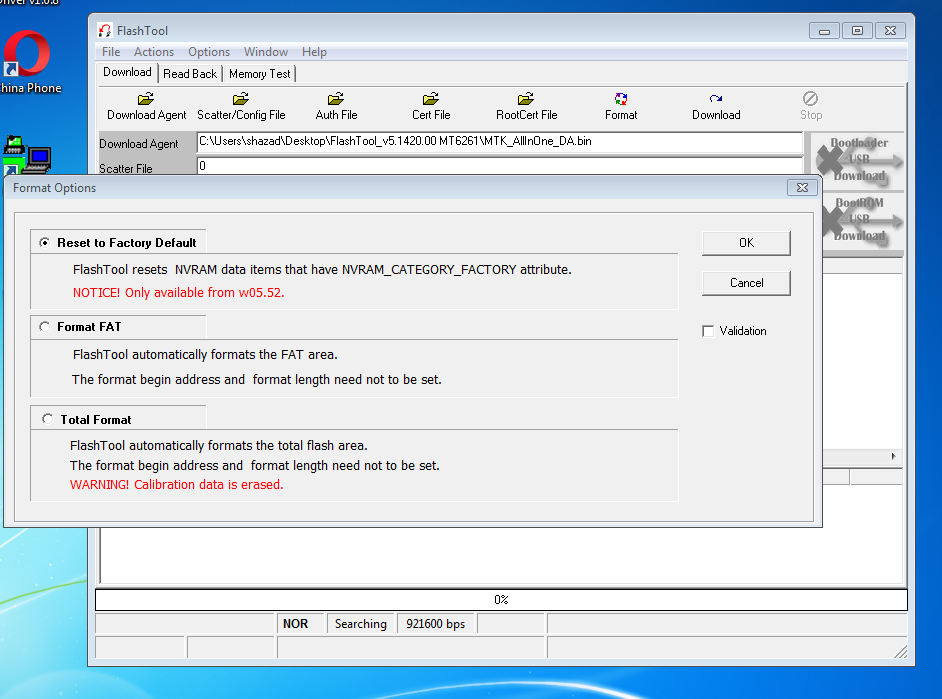The width and height of the screenshot is (942, 699).
Task: Click the Stop toolbar icon
Action: [810, 98]
